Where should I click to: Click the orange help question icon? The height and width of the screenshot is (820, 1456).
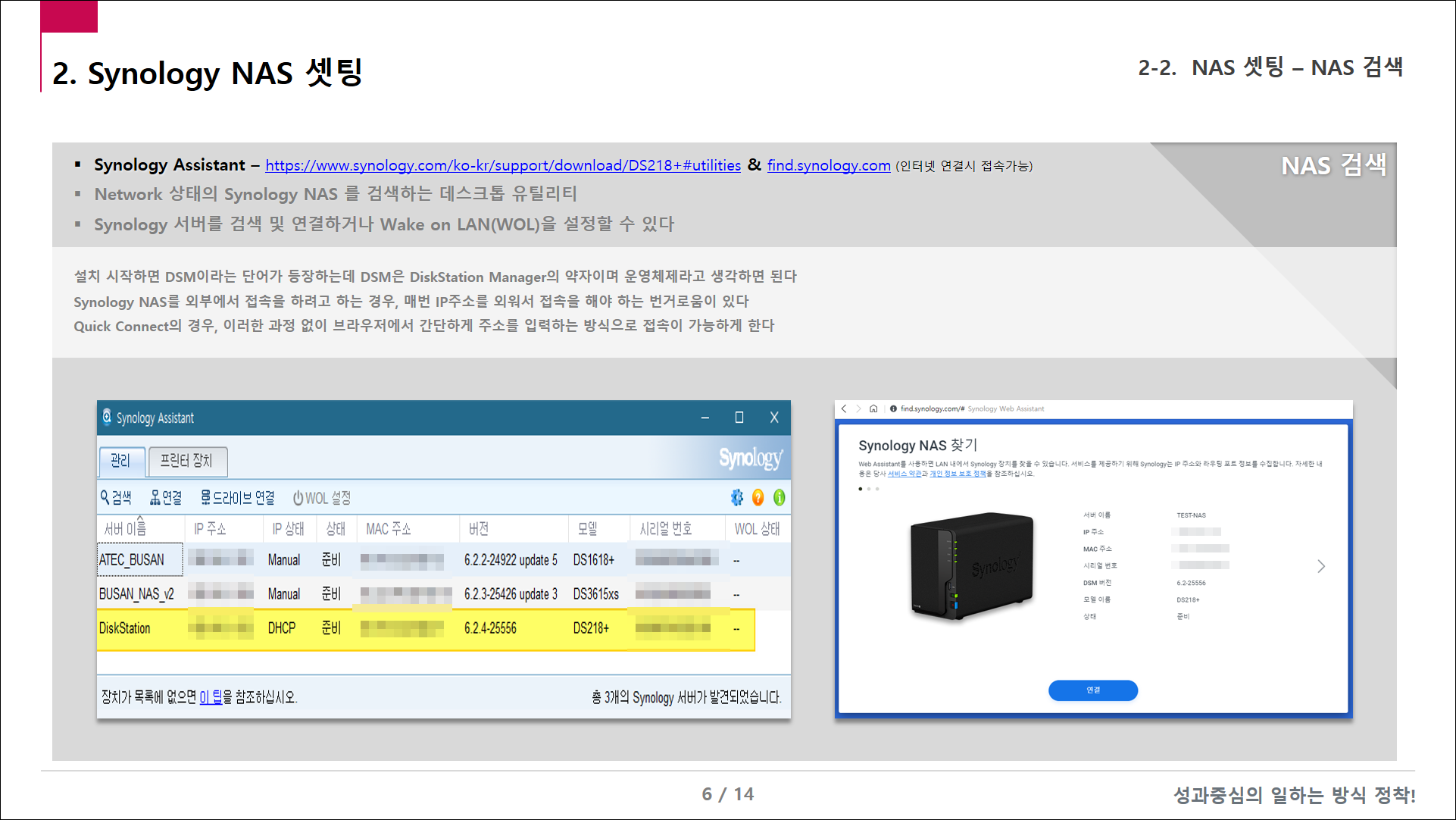[758, 498]
